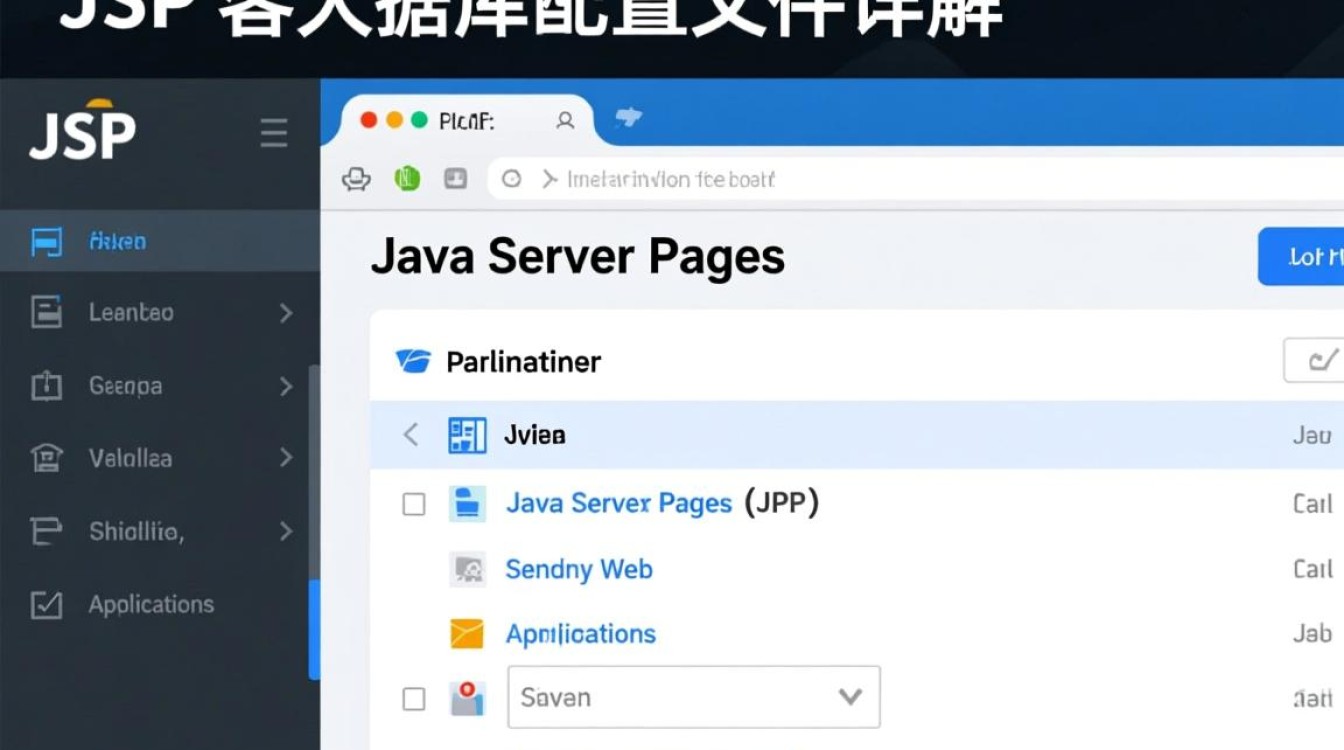Click the green extension icon near address bar

[x=406, y=178]
